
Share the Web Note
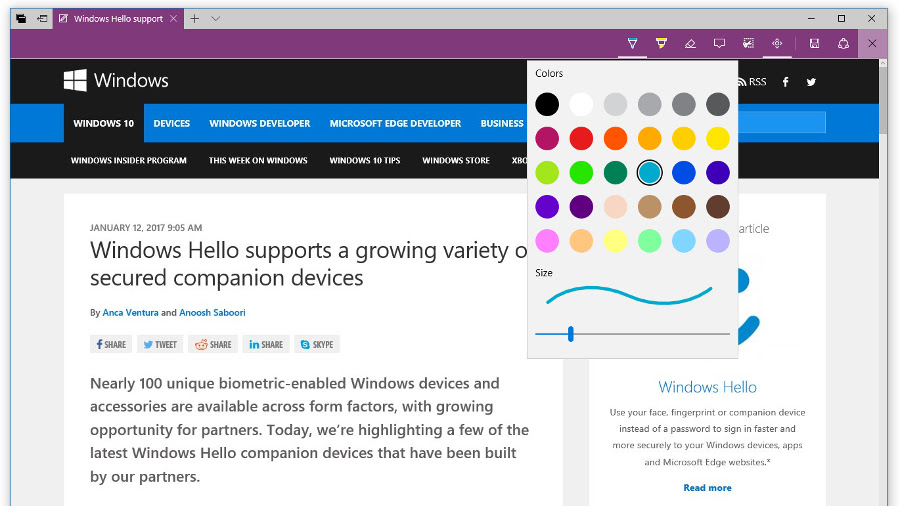tap(843, 44)
